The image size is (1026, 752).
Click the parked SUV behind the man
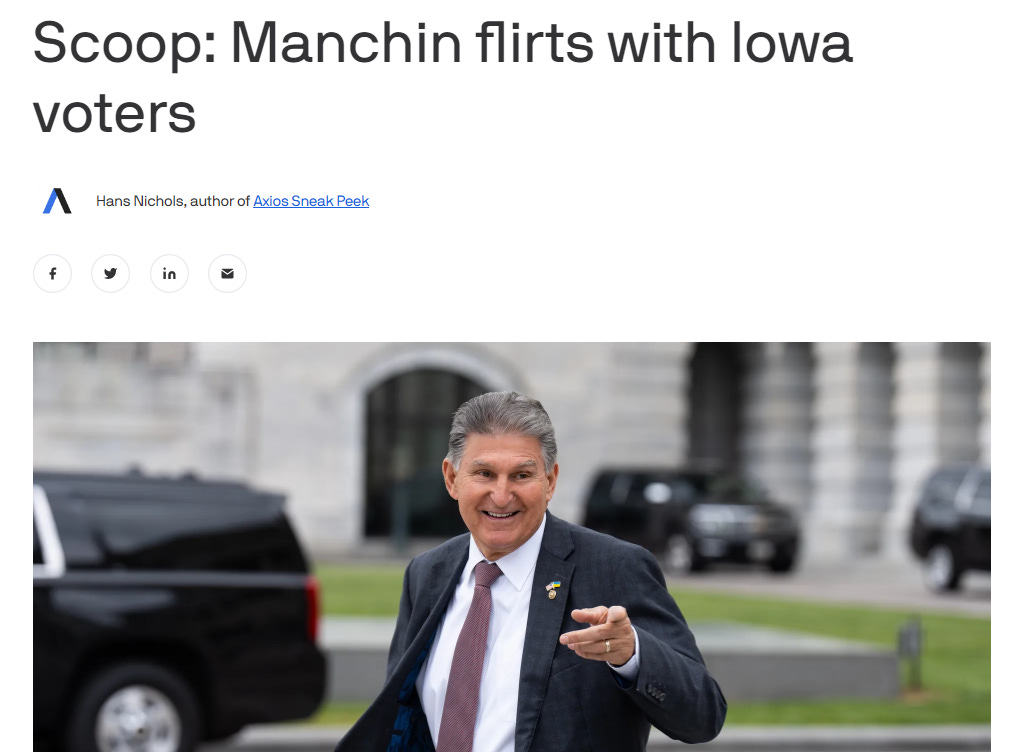click(x=690, y=518)
